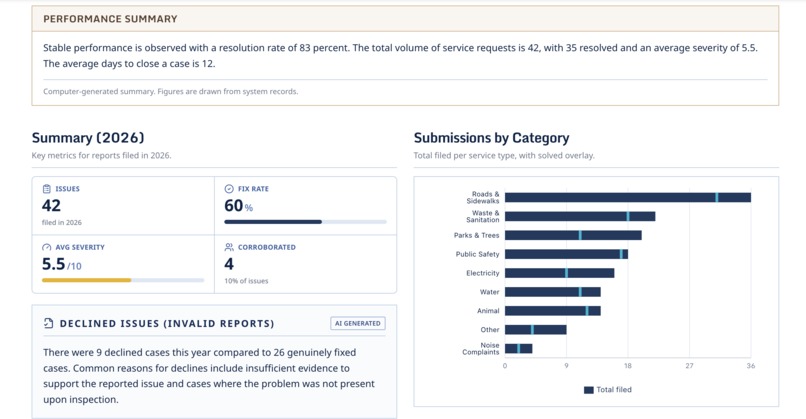The image size is (806, 419).
Task: Click the Total filed legend swatch
Action: [589, 390]
